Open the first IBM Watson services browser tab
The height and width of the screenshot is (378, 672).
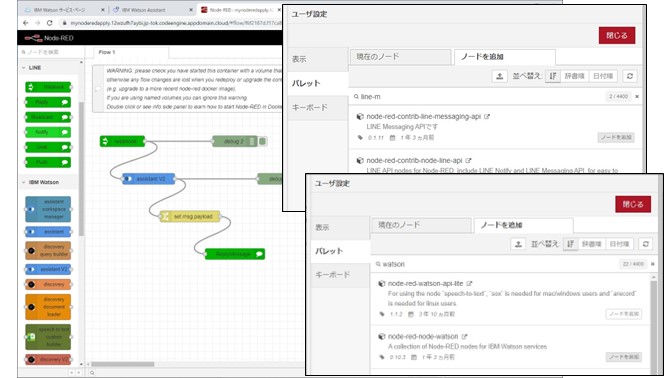point(64,9)
